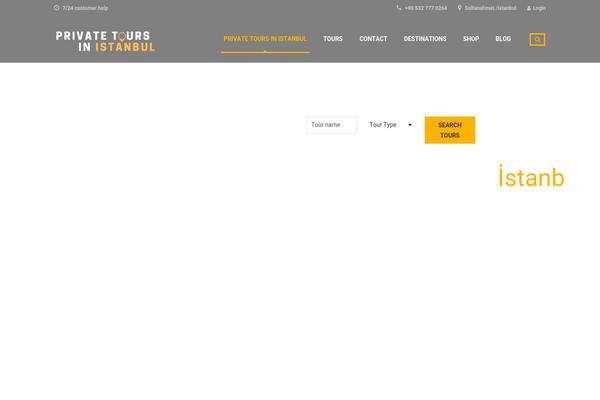Focus the Tour name input field
Viewport: 600px width, 400px height.
(332, 125)
